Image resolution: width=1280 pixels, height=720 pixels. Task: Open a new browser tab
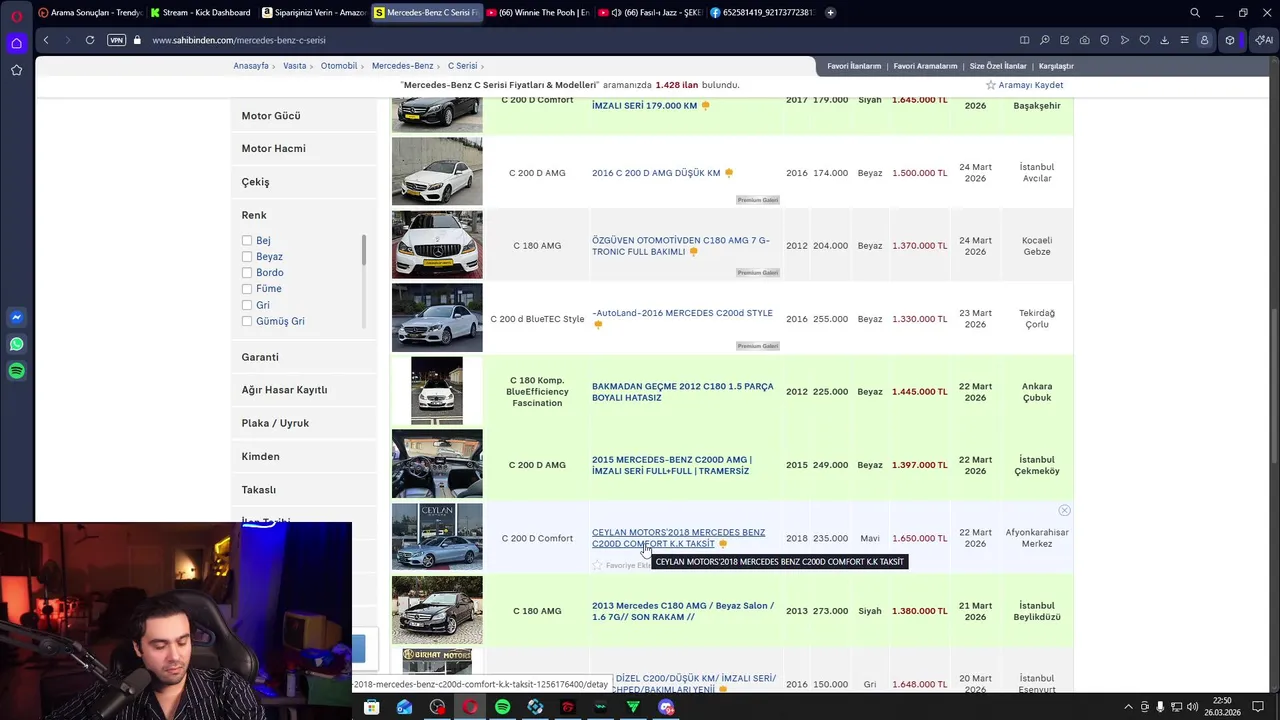[830, 13]
